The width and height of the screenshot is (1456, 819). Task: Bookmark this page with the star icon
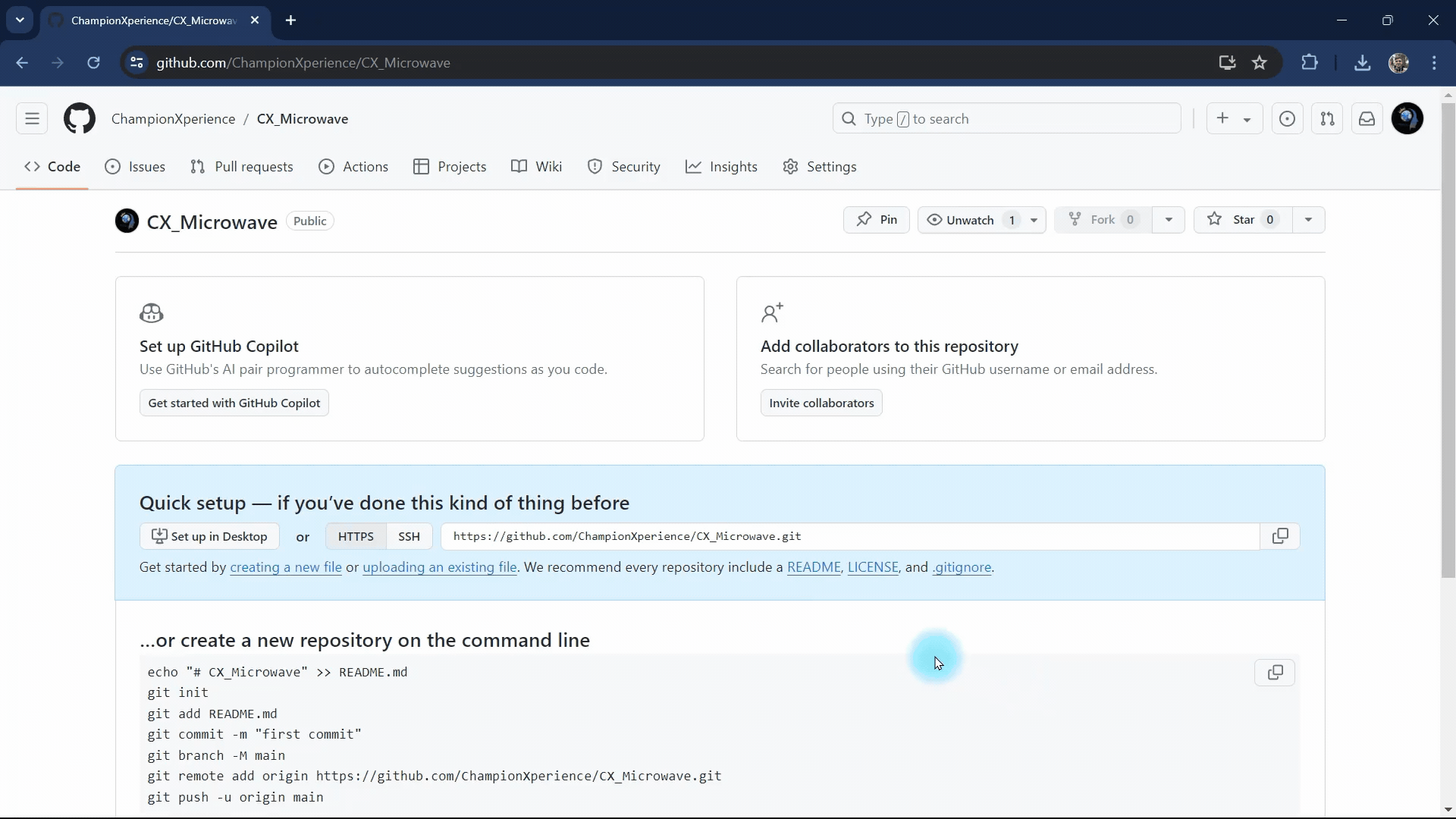[x=1260, y=63]
